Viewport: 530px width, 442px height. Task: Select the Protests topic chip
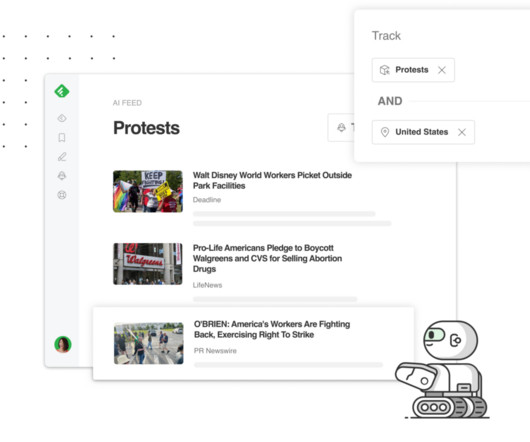[x=413, y=70]
